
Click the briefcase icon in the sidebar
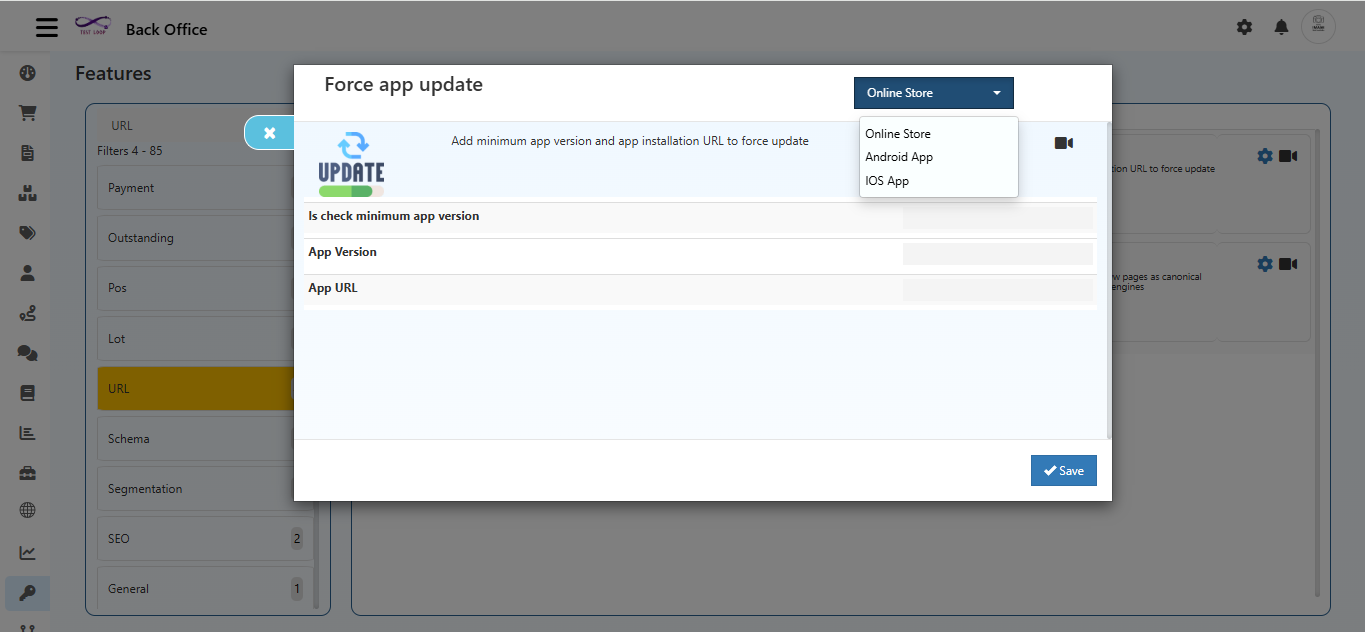pos(27,472)
